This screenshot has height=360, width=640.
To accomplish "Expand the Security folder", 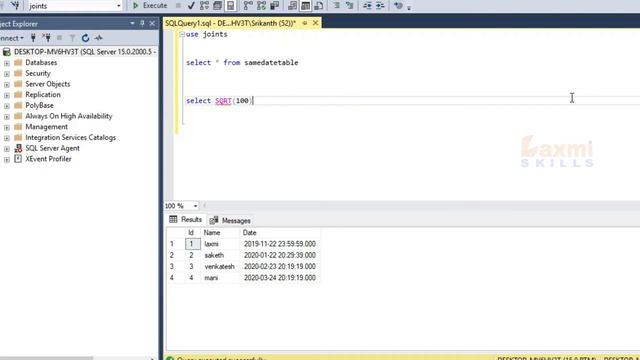I will tap(7, 74).
